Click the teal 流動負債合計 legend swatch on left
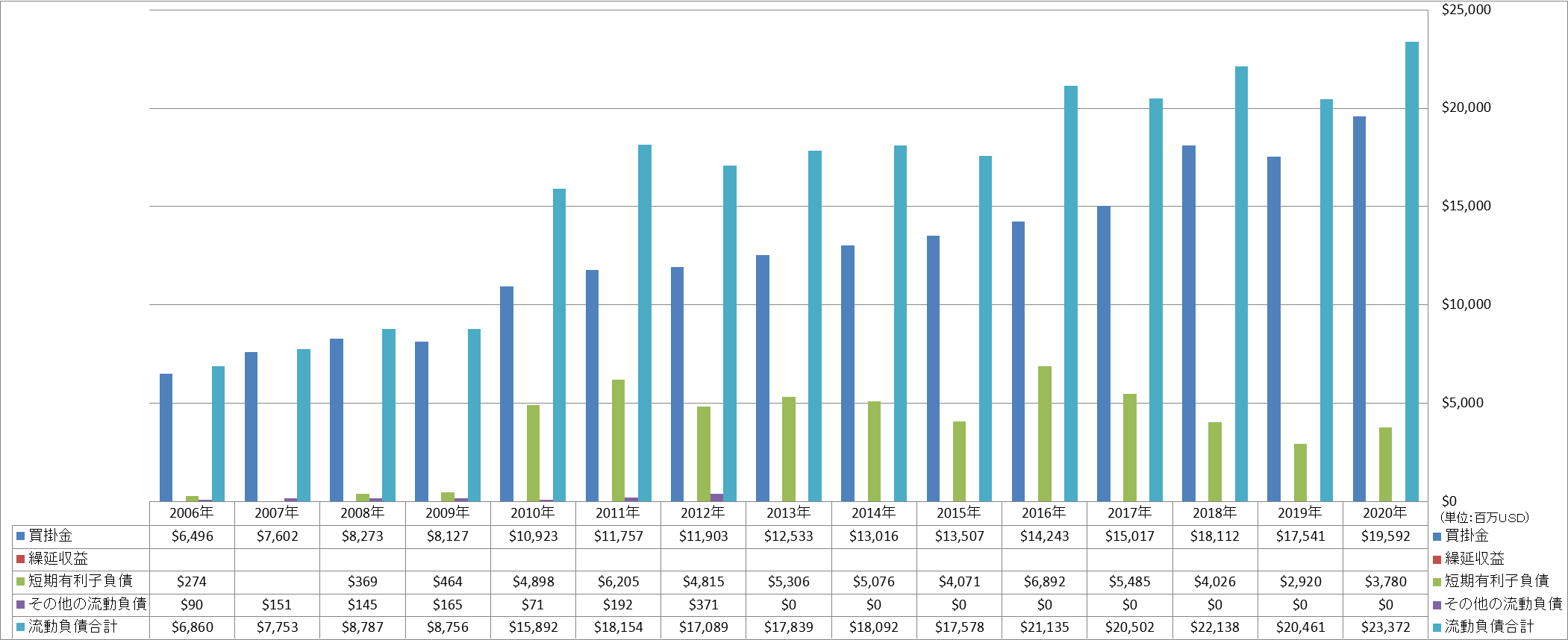1568x640 pixels. coord(21,627)
